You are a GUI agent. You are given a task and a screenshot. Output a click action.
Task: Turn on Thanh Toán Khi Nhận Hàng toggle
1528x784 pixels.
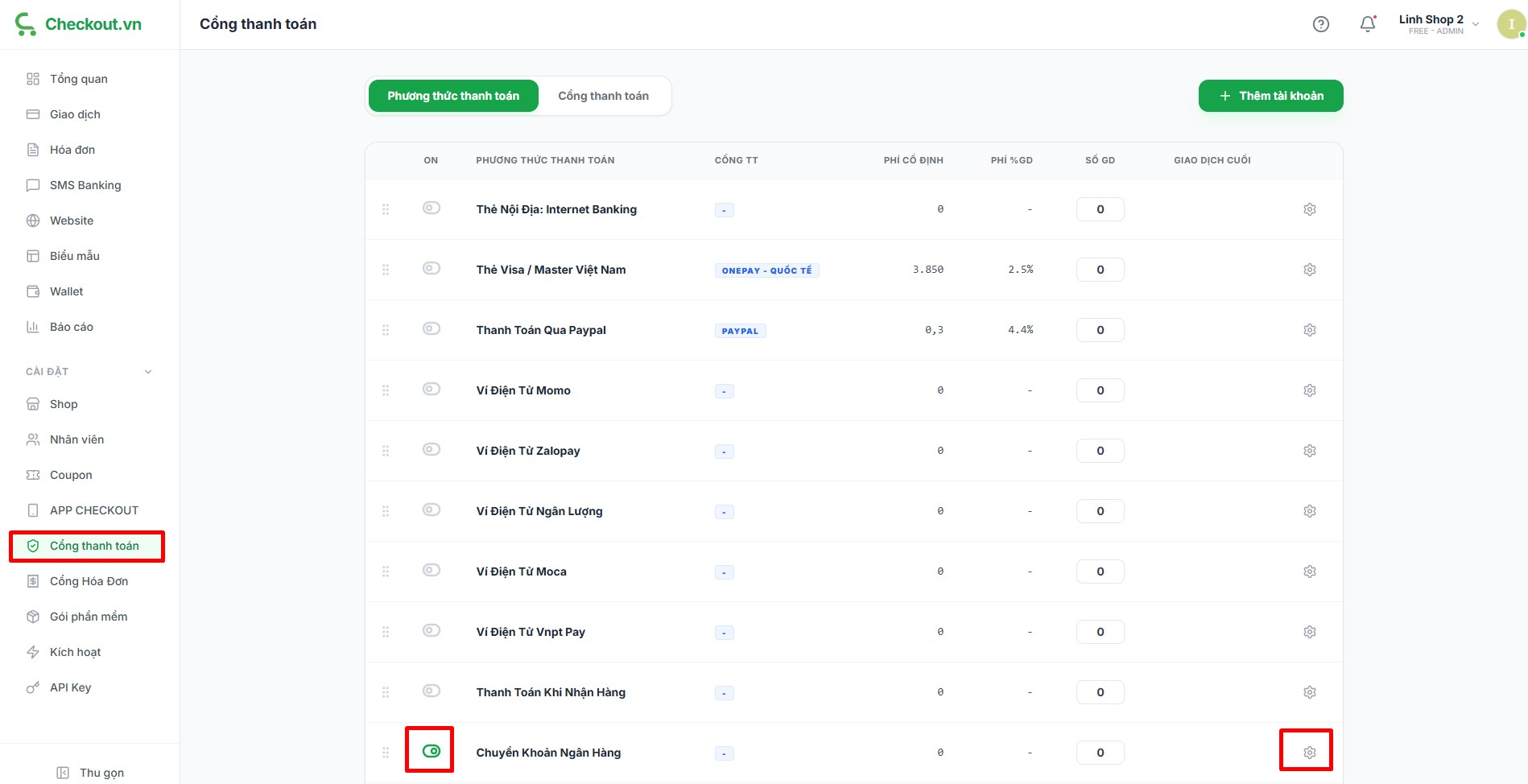[x=432, y=691]
